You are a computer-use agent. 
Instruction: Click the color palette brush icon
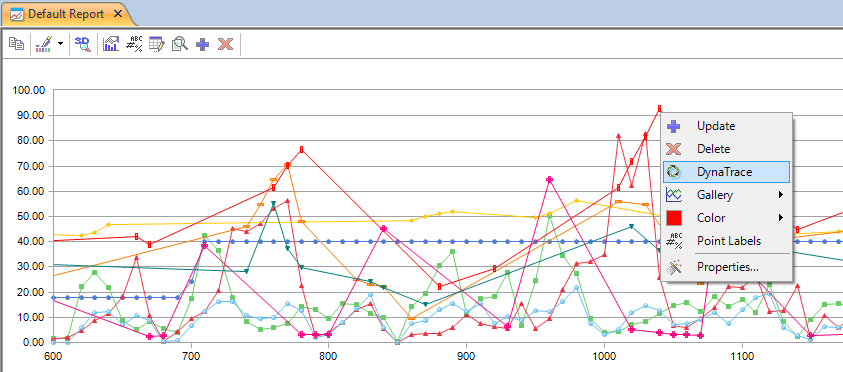click(x=43, y=44)
